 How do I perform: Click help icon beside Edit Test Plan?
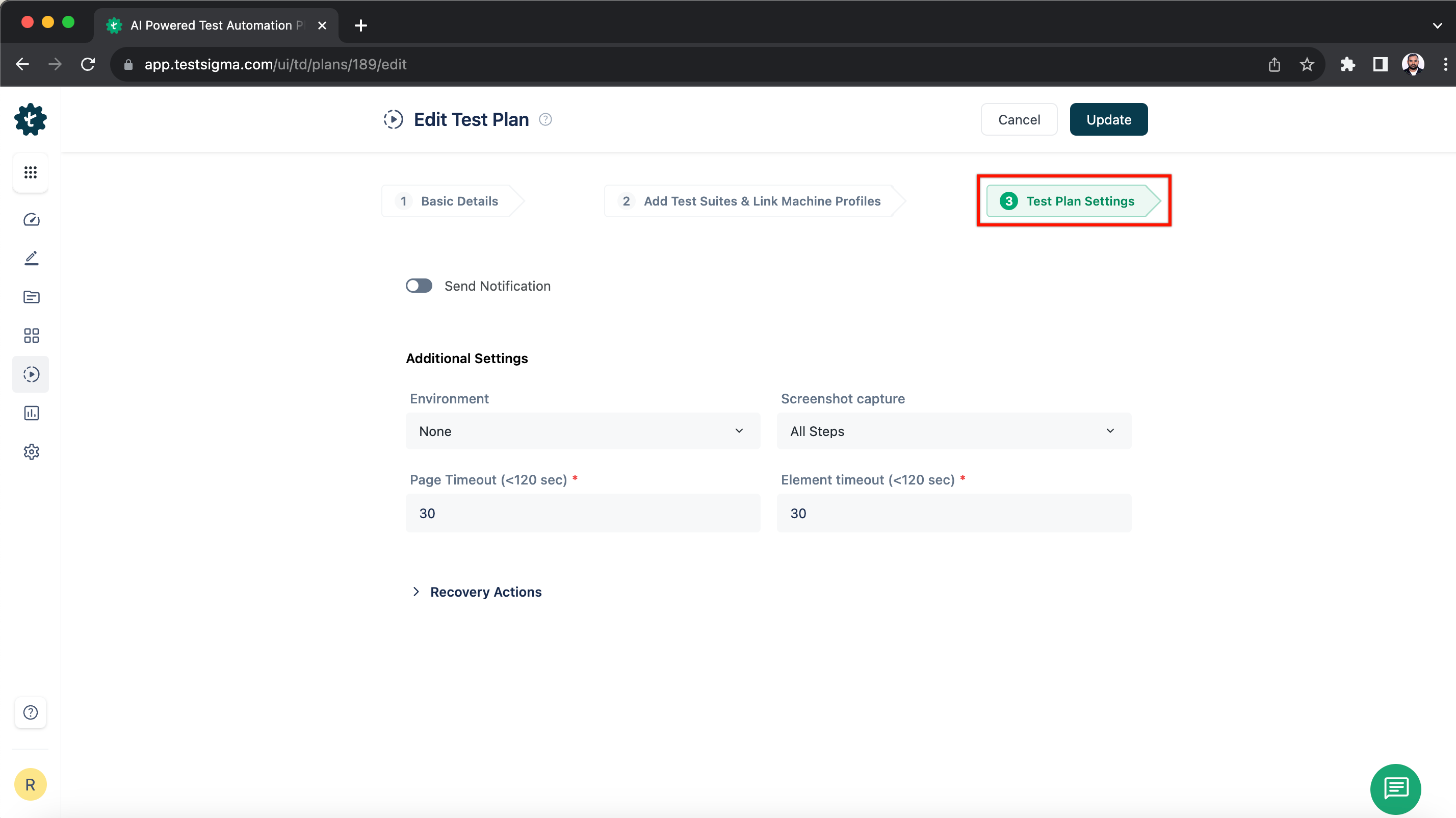point(545,119)
